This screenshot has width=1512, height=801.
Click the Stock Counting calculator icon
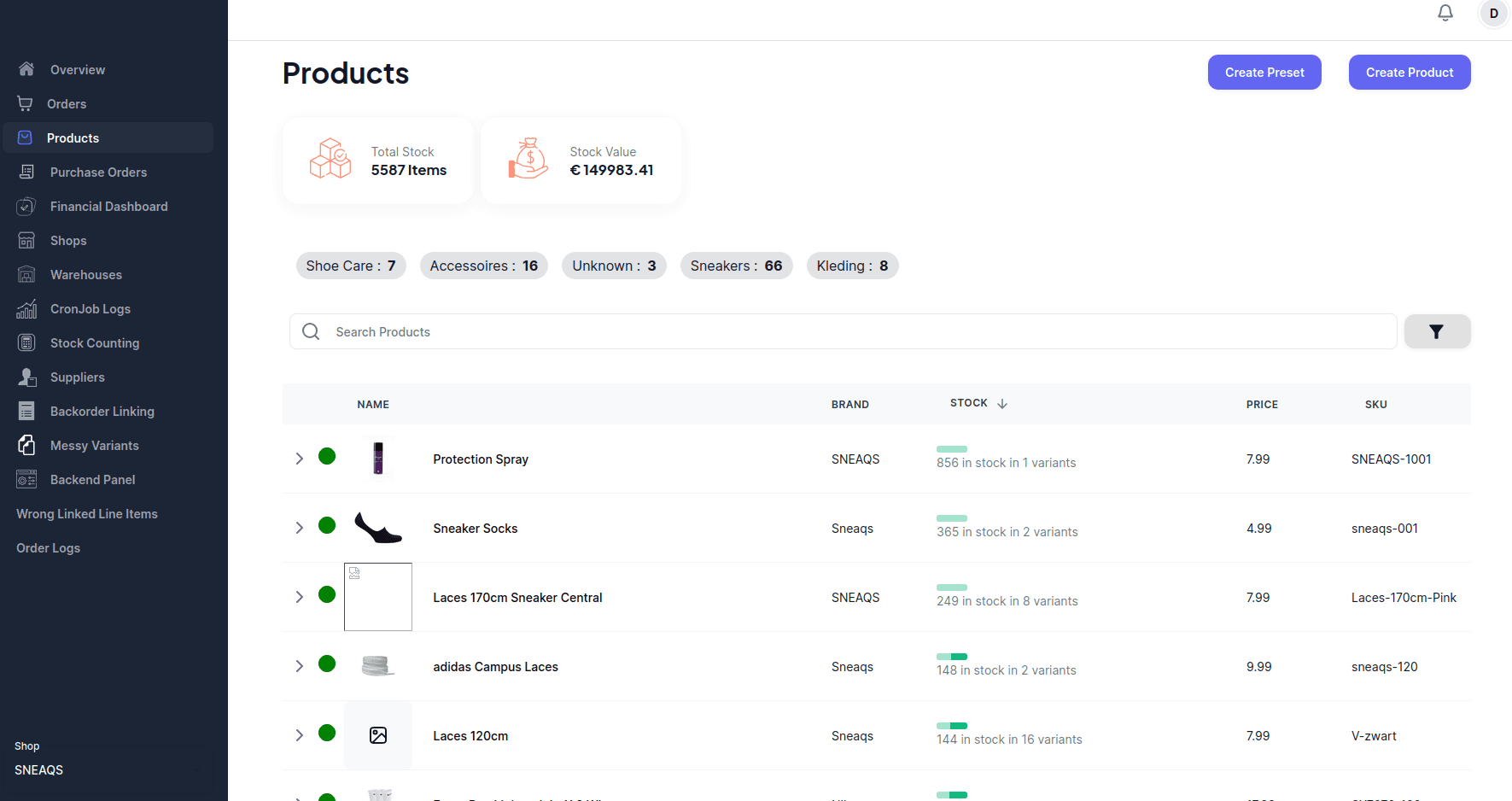pyautogui.click(x=26, y=342)
